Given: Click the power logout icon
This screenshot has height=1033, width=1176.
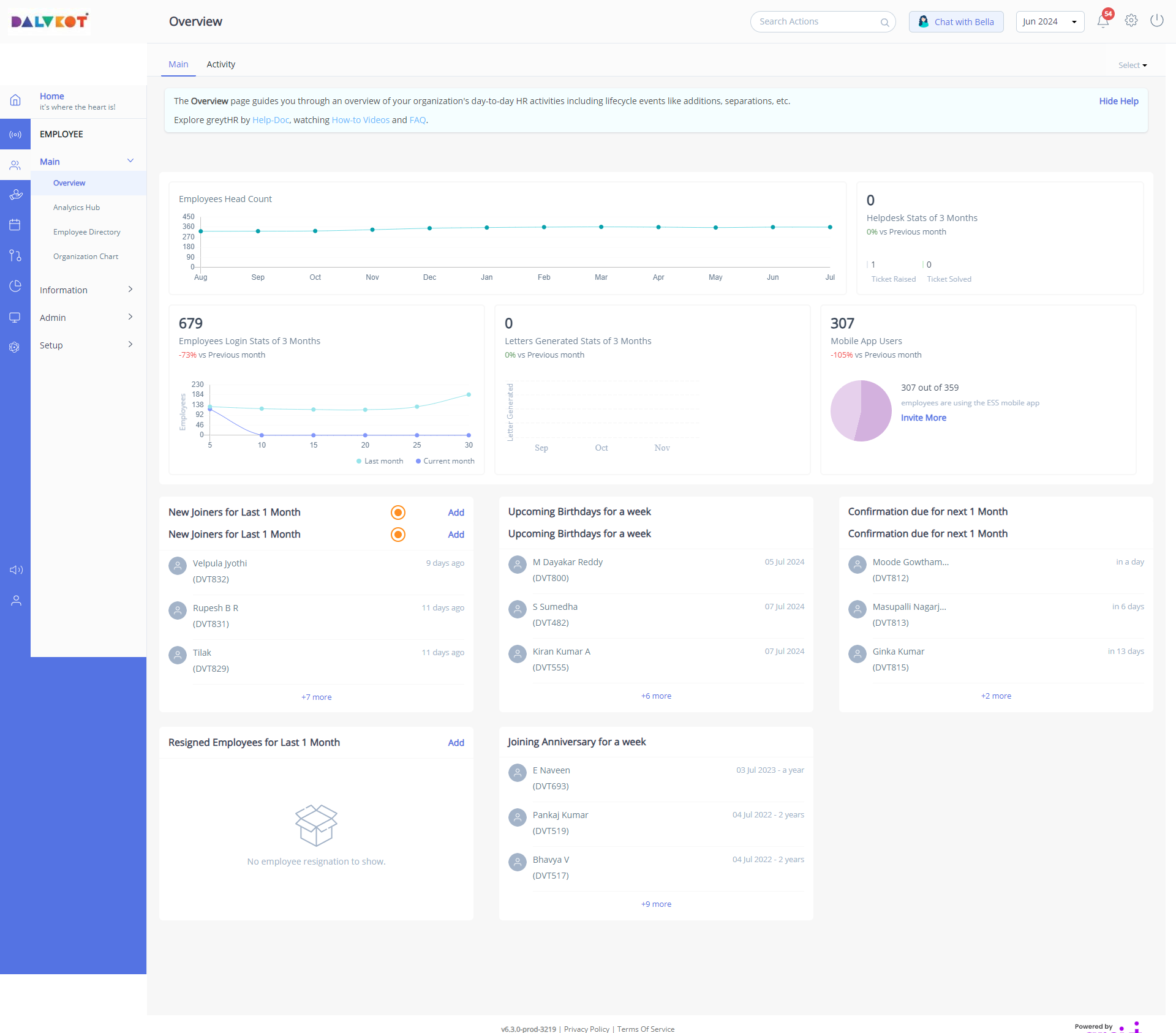Looking at the screenshot, I should coord(1156,21).
